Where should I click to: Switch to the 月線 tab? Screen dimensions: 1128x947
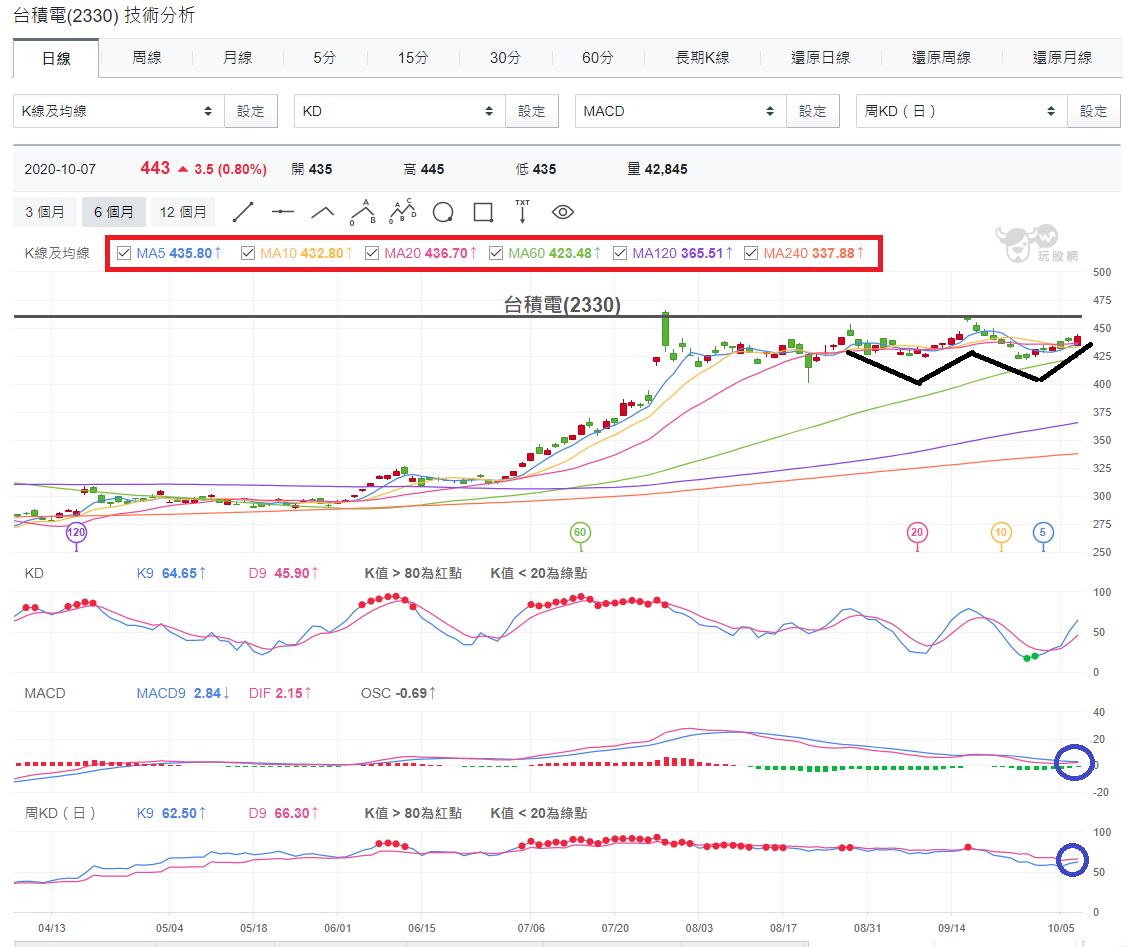(237, 58)
